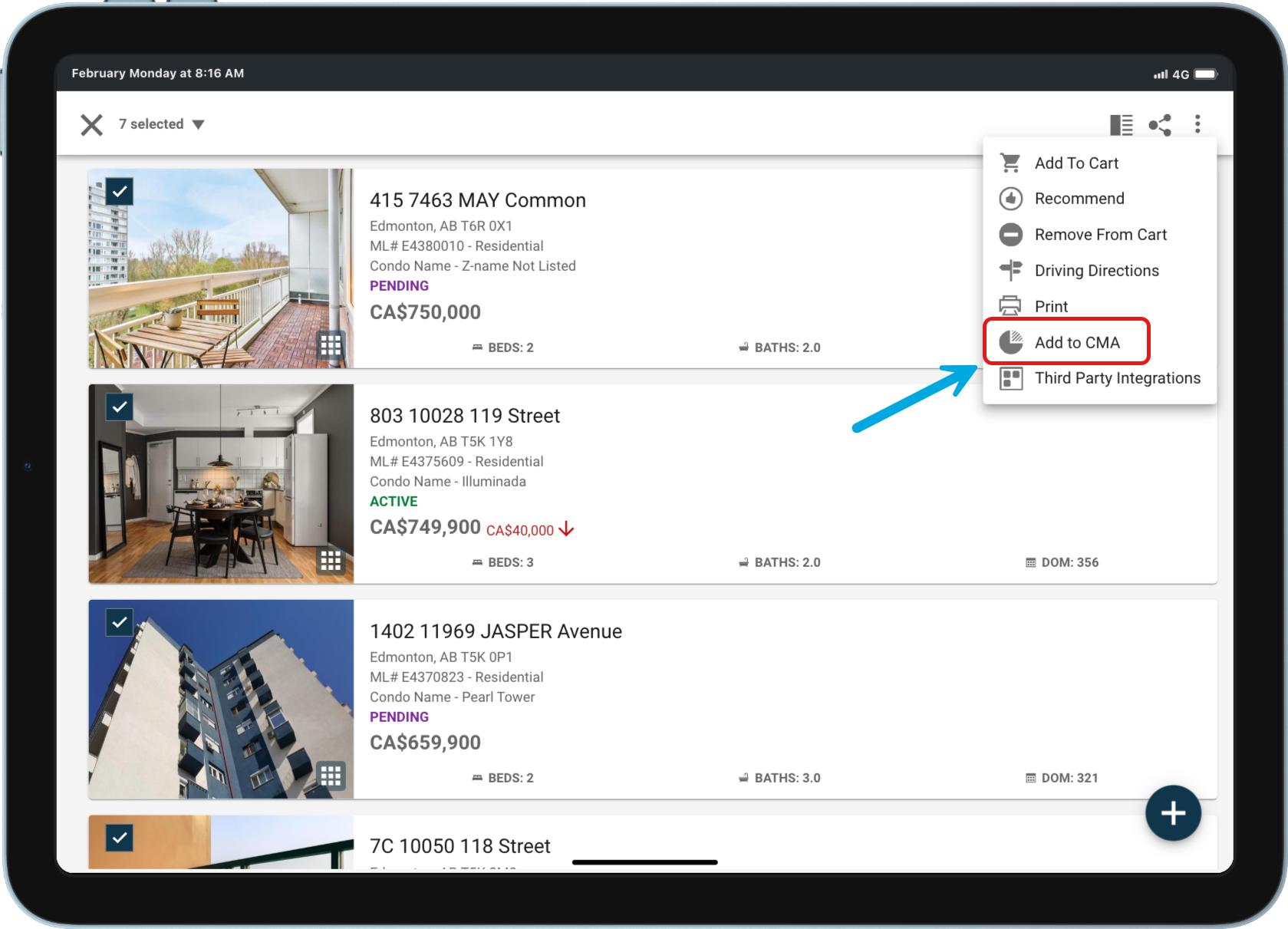Click PENDING status on JASPER Avenue listing
The image size is (1288, 929).
399,717
